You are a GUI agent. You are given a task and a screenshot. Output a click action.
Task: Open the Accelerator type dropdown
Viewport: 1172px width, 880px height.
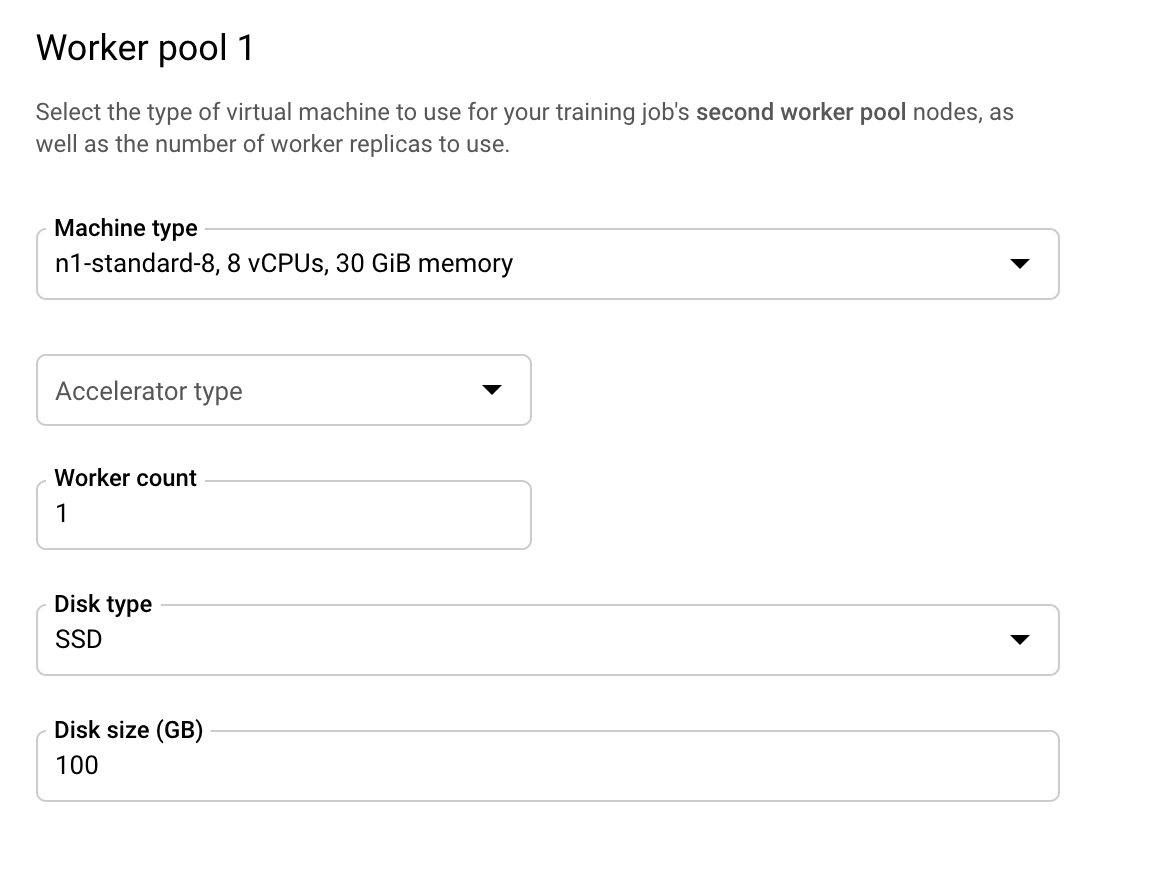coord(283,390)
